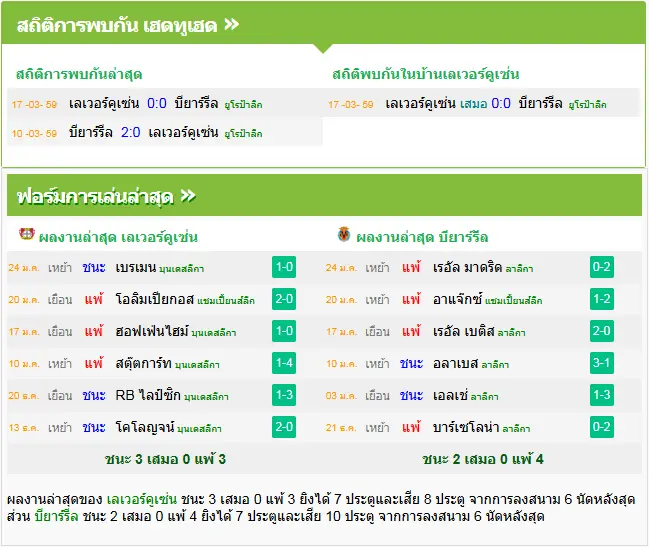Select opponent name บาร์เซโลน่า
The height and width of the screenshot is (547, 649).
point(466,427)
